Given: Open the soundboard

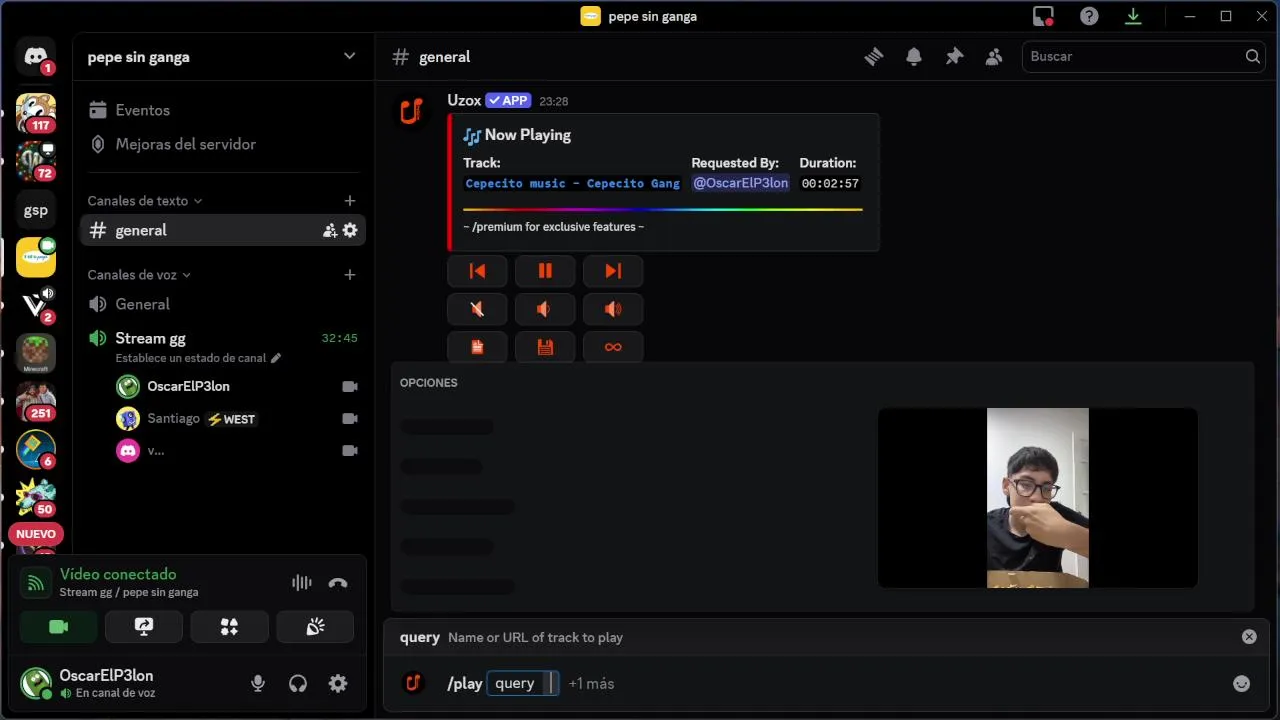Looking at the screenshot, I should click(x=315, y=627).
